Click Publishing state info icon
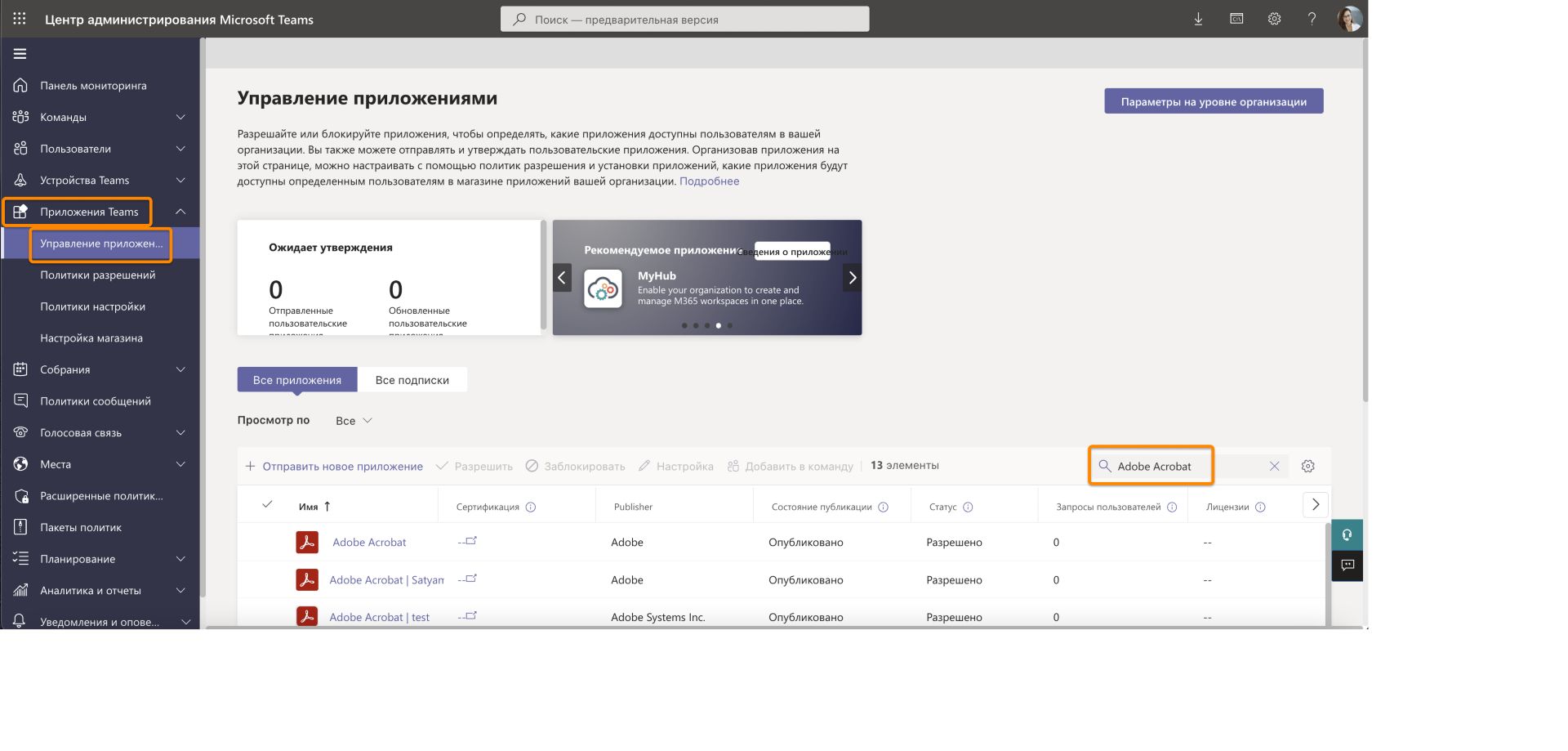Image resolution: width=1568 pixels, height=751 pixels. click(883, 507)
